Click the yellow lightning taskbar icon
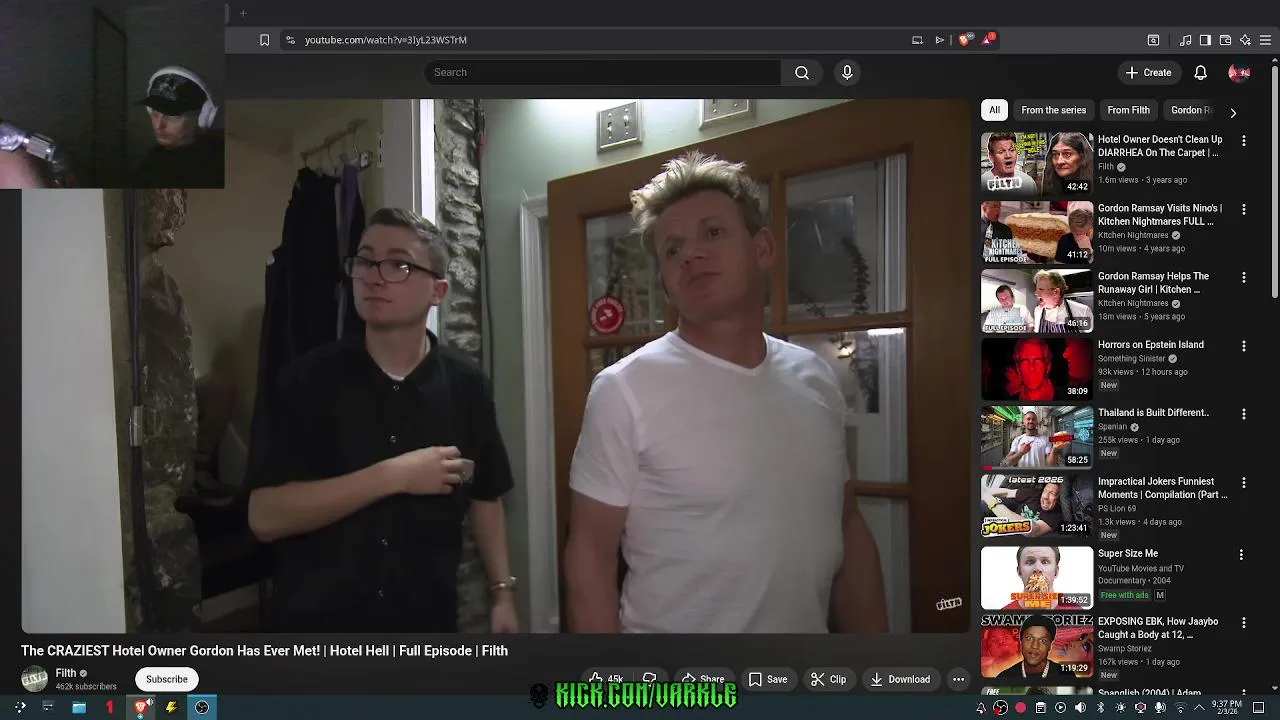The width and height of the screenshot is (1280, 720). [x=171, y=707]
